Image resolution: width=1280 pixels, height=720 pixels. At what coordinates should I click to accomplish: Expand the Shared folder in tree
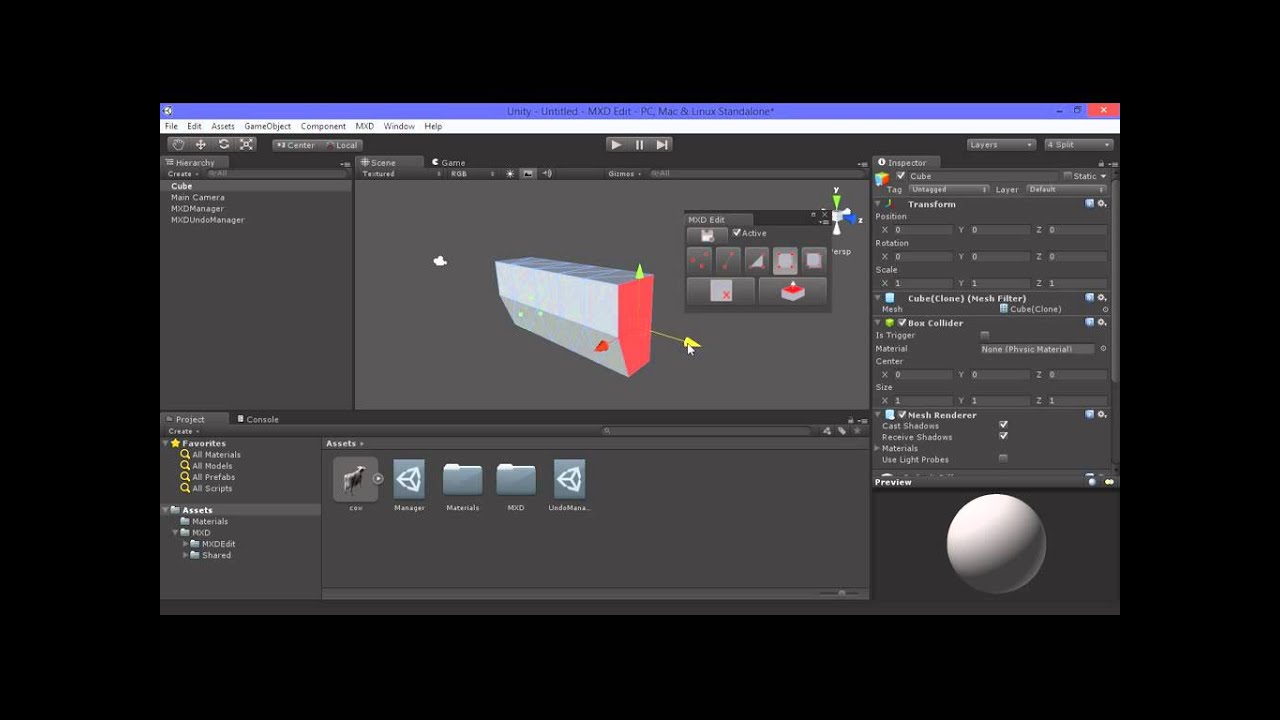pos(185,555)
